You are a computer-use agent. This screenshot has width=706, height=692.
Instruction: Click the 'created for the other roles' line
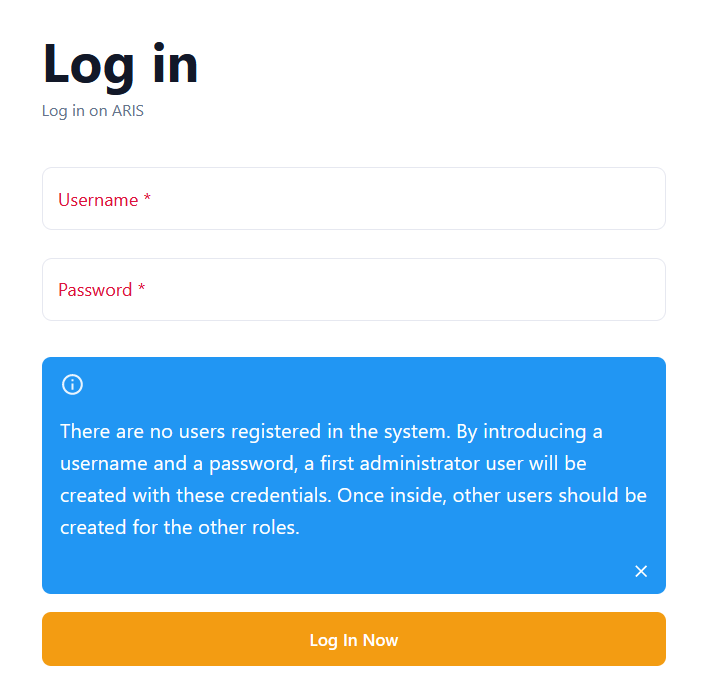180,527
